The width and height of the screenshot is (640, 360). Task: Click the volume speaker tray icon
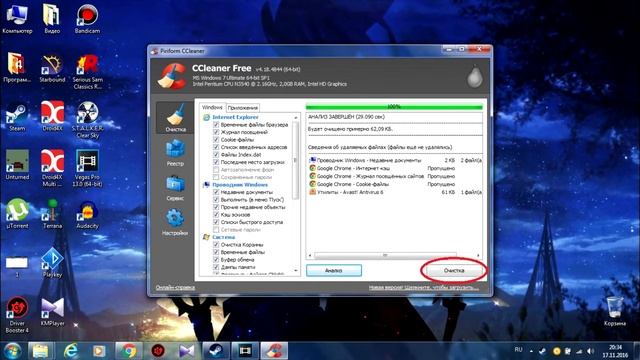point(591,351)
